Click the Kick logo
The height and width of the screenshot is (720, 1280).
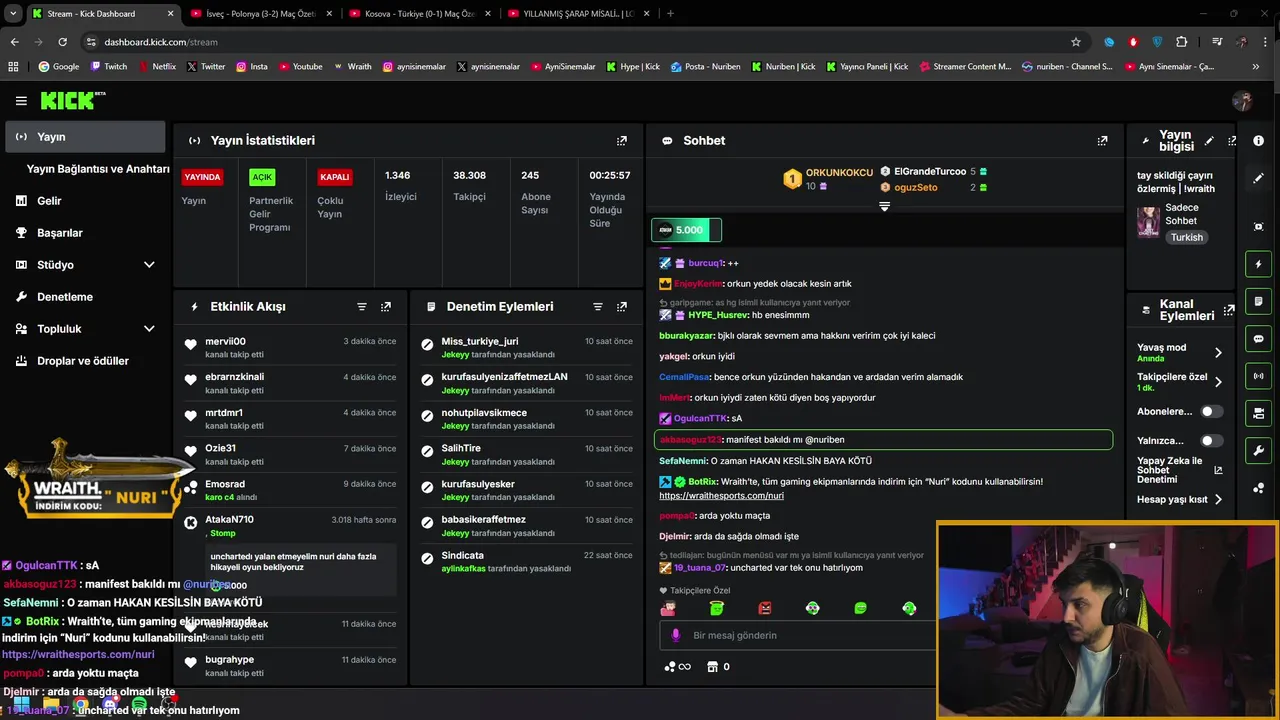pos(72,100)
